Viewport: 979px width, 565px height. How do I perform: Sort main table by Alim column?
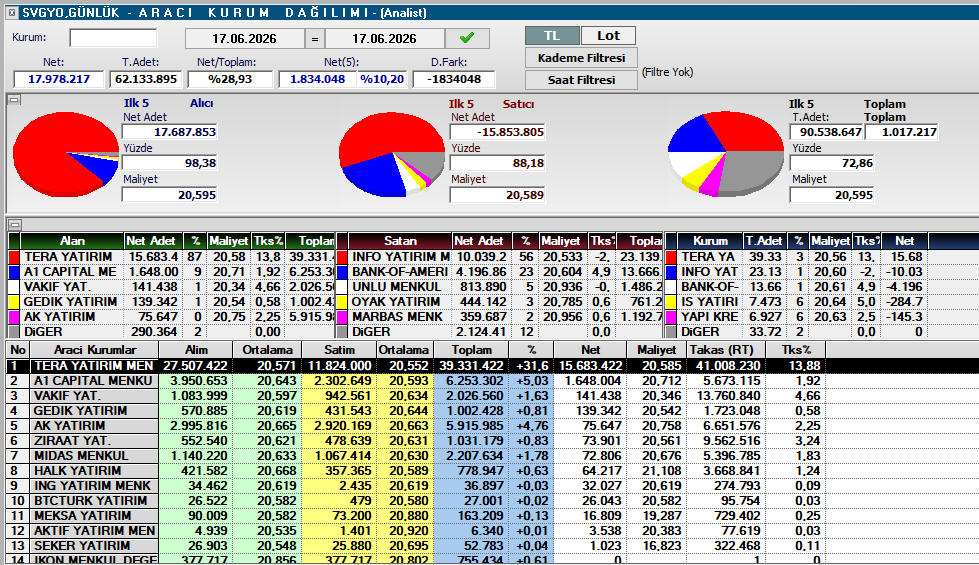click(x=196, y=350)
